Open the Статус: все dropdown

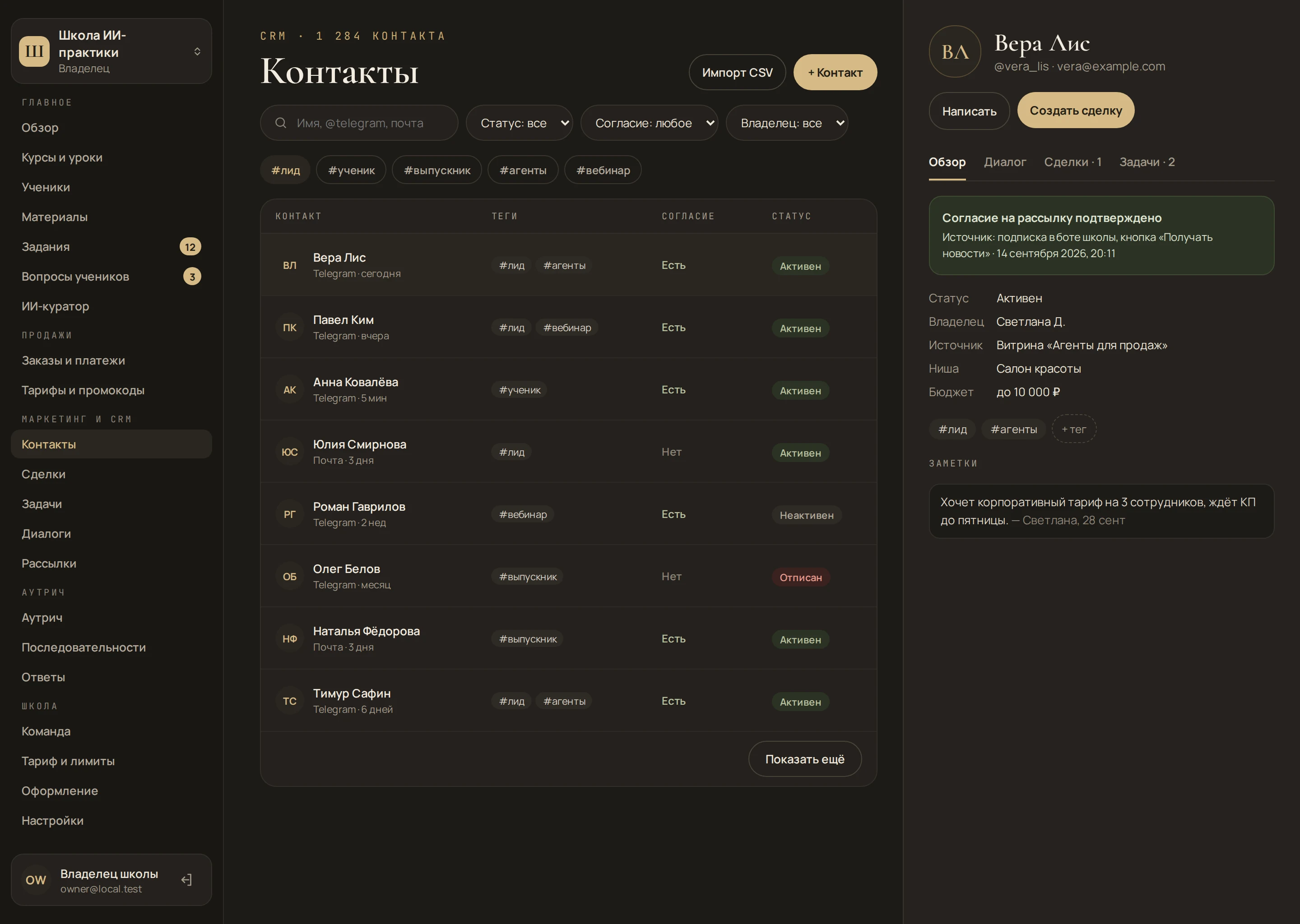pos(519,123)
